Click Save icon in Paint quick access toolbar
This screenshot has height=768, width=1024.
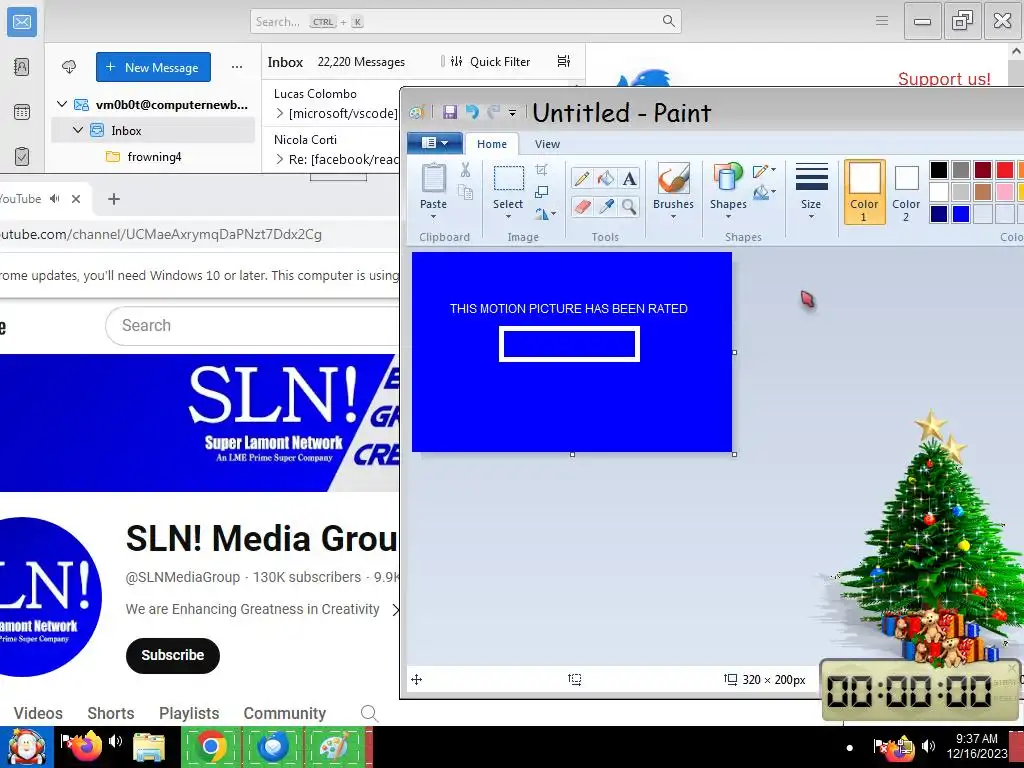click(x=450, y=112)
